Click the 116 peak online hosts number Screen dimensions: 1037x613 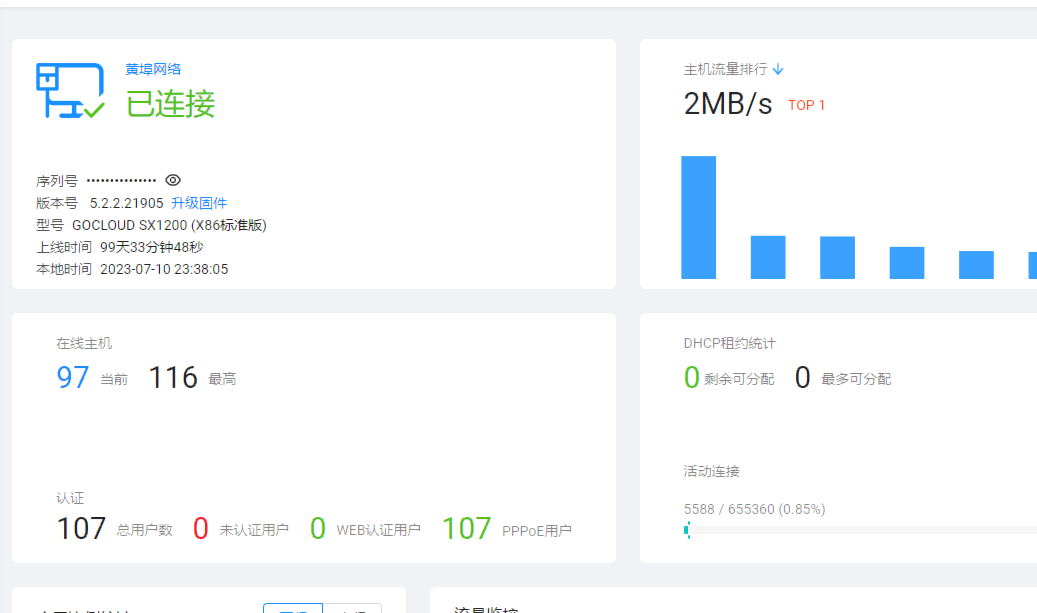(x=173, y=378)
